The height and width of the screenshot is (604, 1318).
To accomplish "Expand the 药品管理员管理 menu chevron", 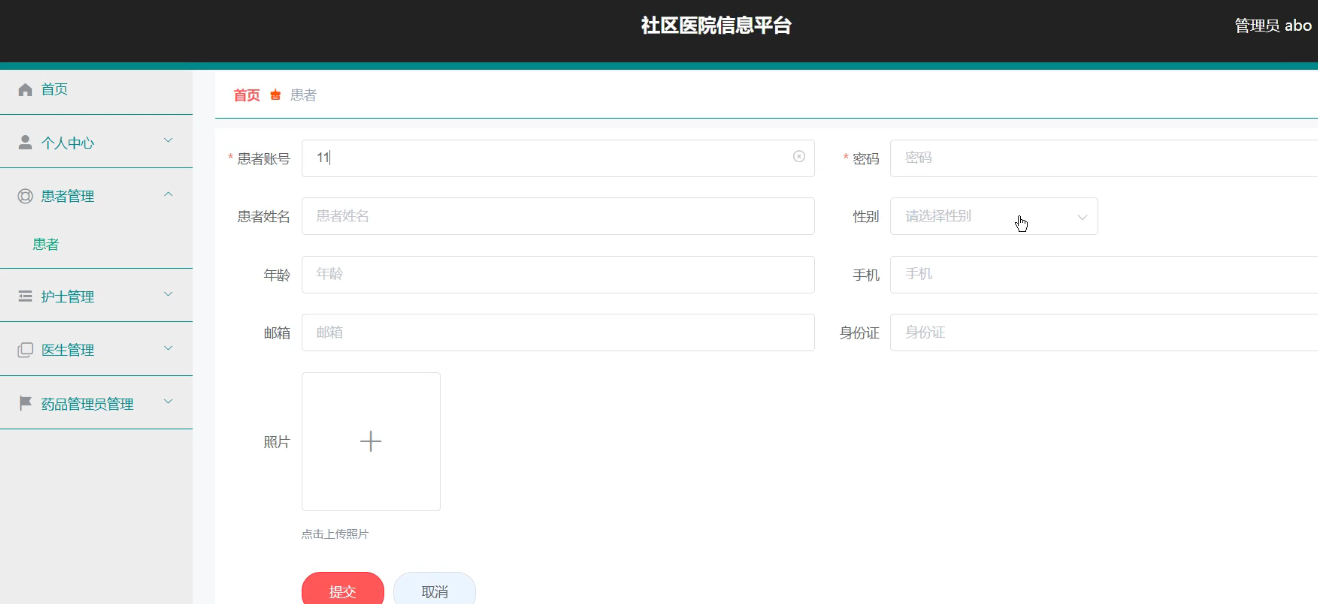I will (168, 401).
